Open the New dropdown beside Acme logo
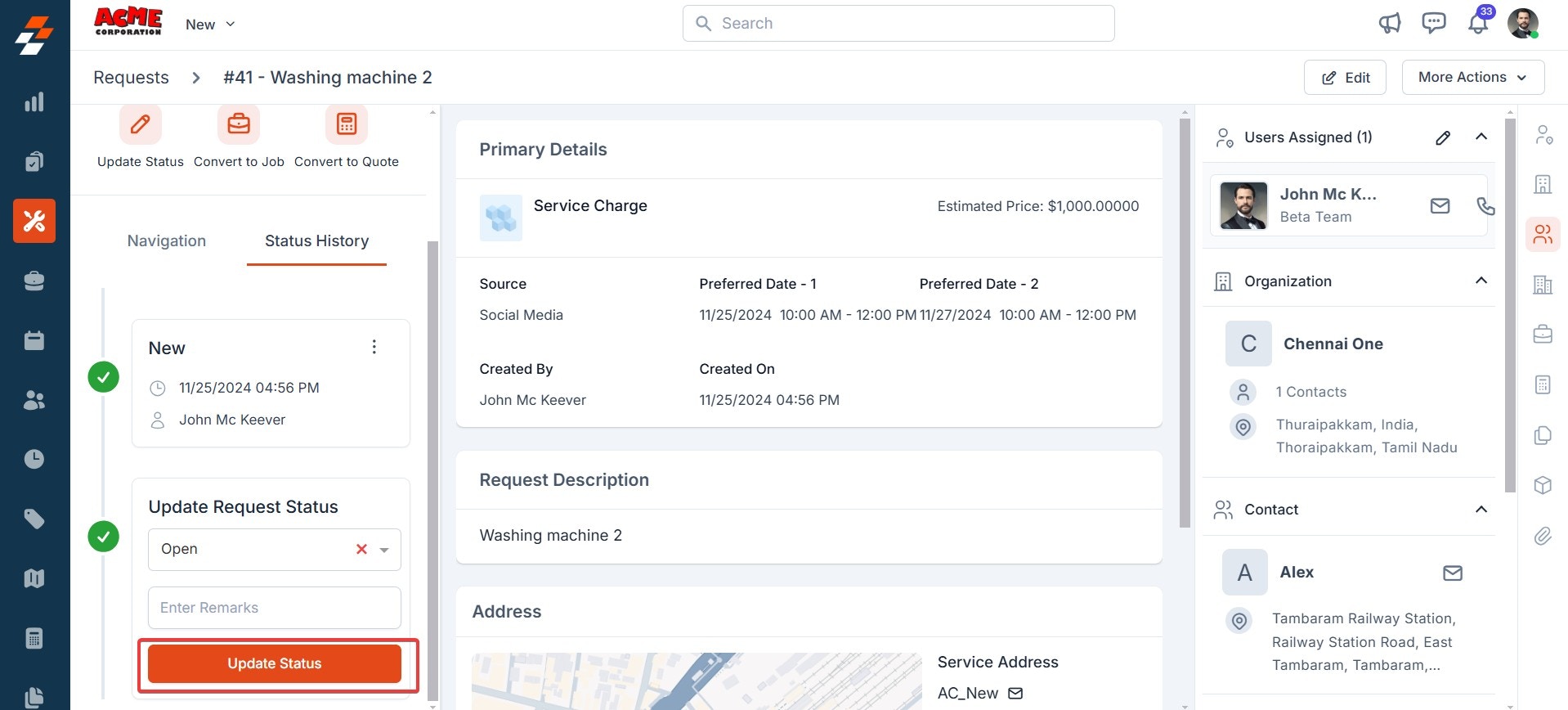The height and width of the screenshot is (710, 1568). point(210,25)
